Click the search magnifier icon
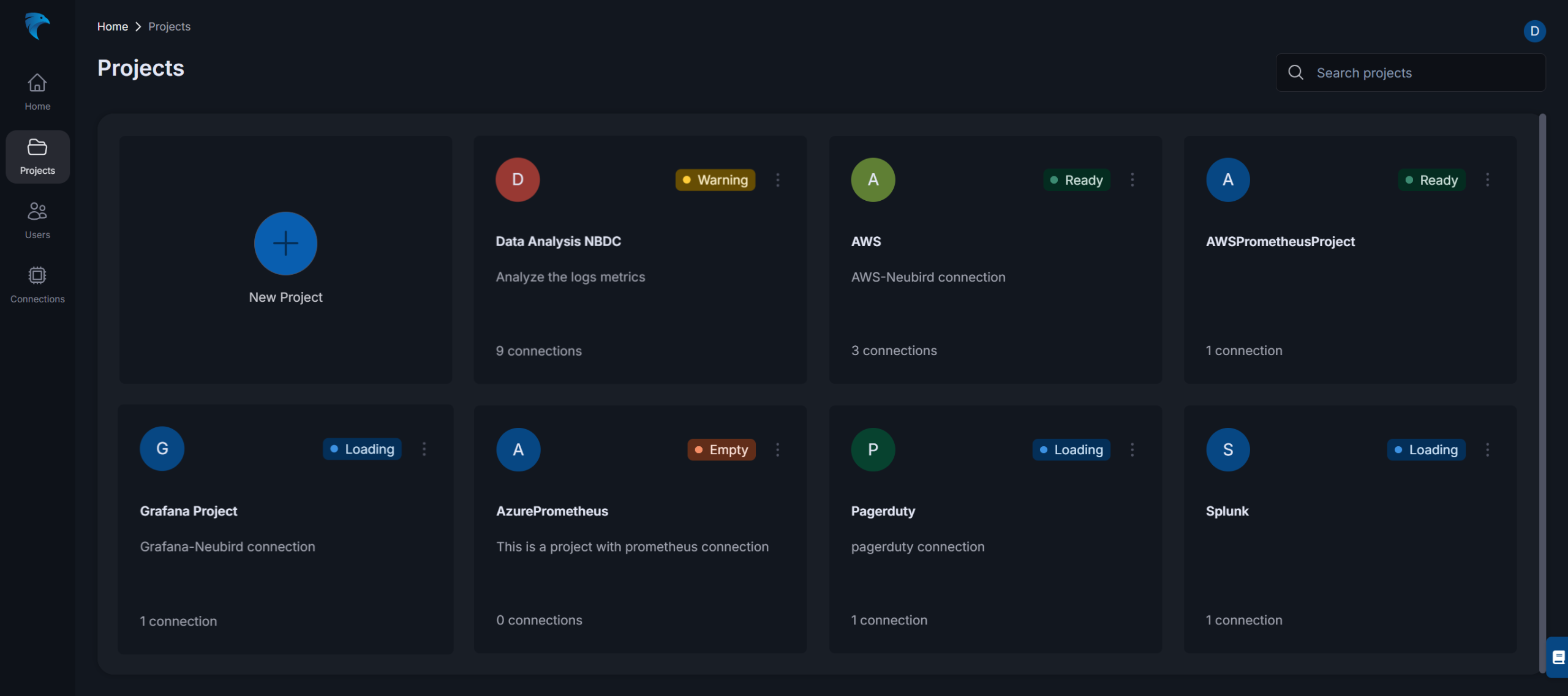Screen dimensions: 1568x696 [1295, 73]
